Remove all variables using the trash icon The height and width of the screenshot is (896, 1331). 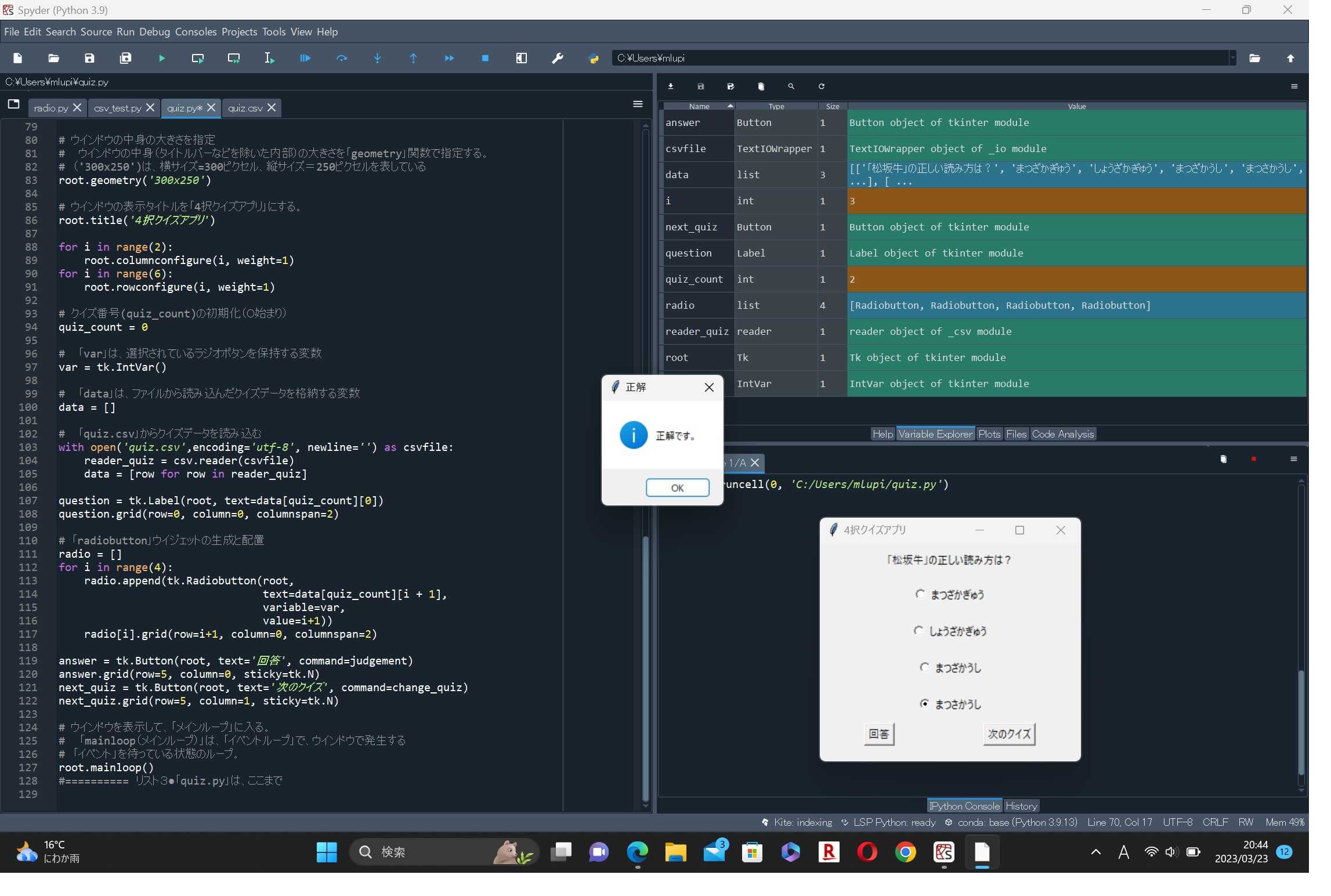[x=761, y=86]
